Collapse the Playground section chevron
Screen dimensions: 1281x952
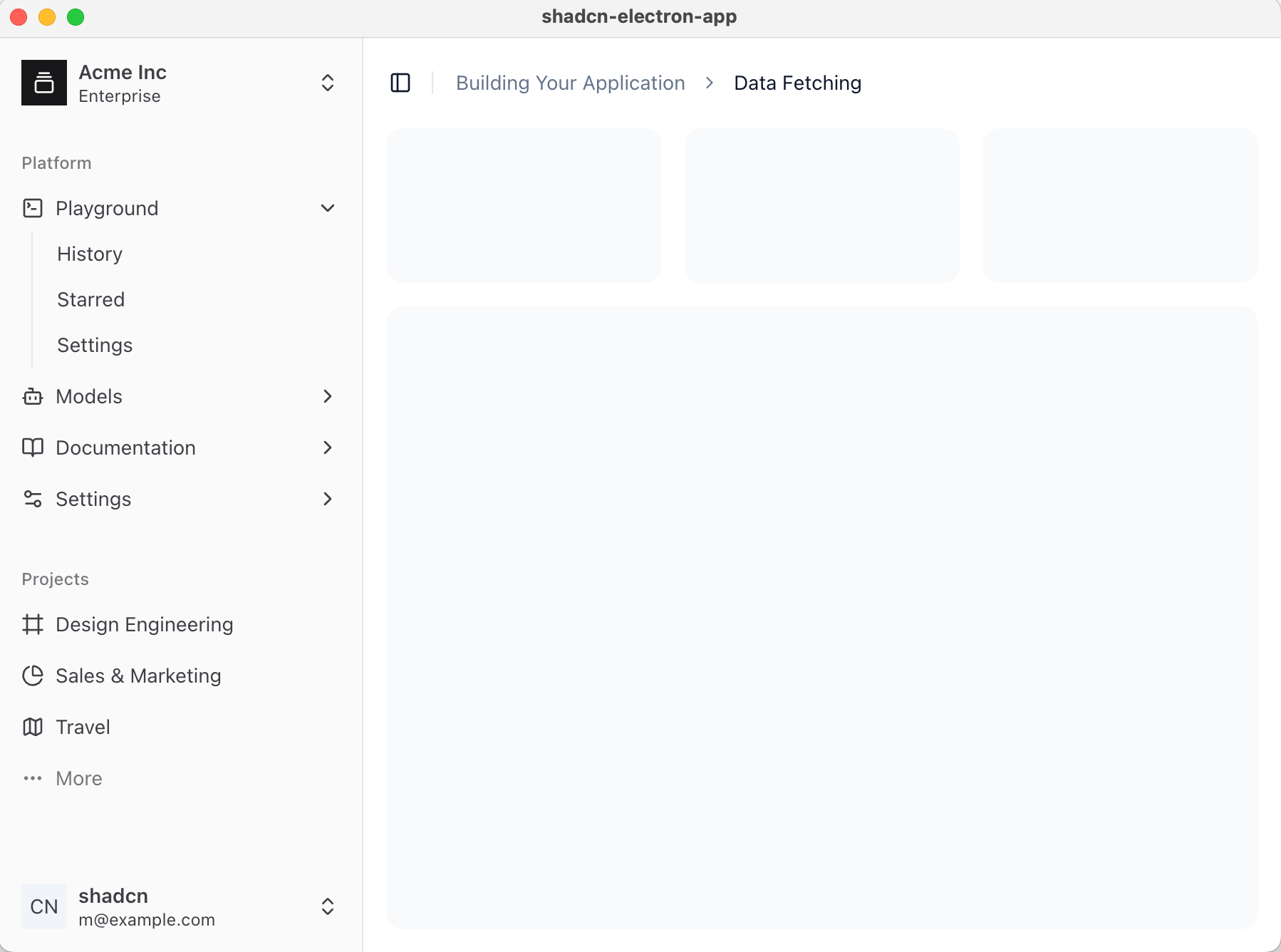[x=328, y=208]
